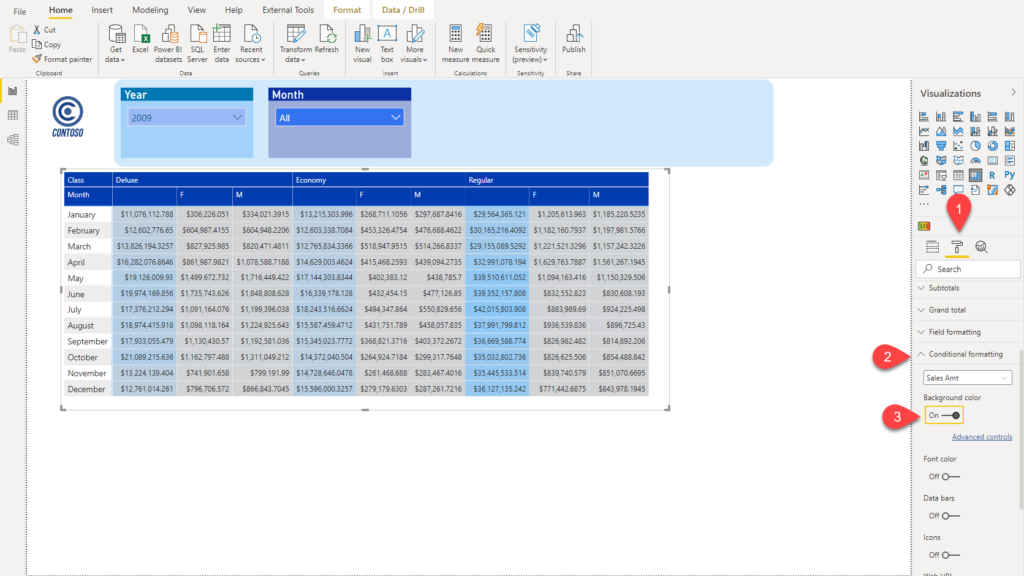Collapse the Visualizations pane arrow
Screen dimensions: 1024x576
[1014, 93]
